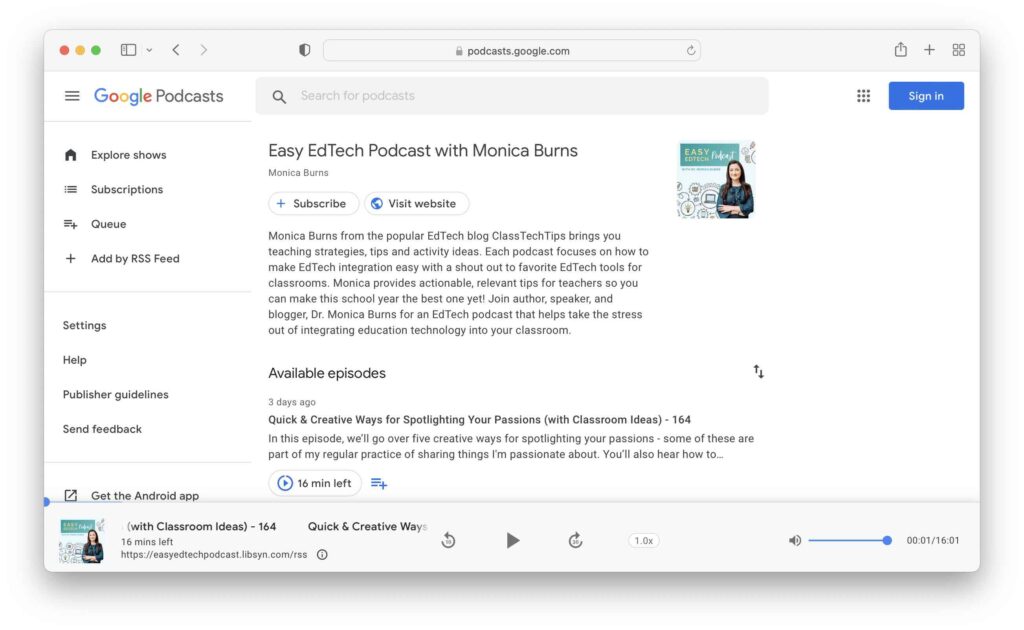Viewport: 1024px width, 630px height.
Task: Subscribe to Easy EdTech Podcast
Action: click(313, 203)
